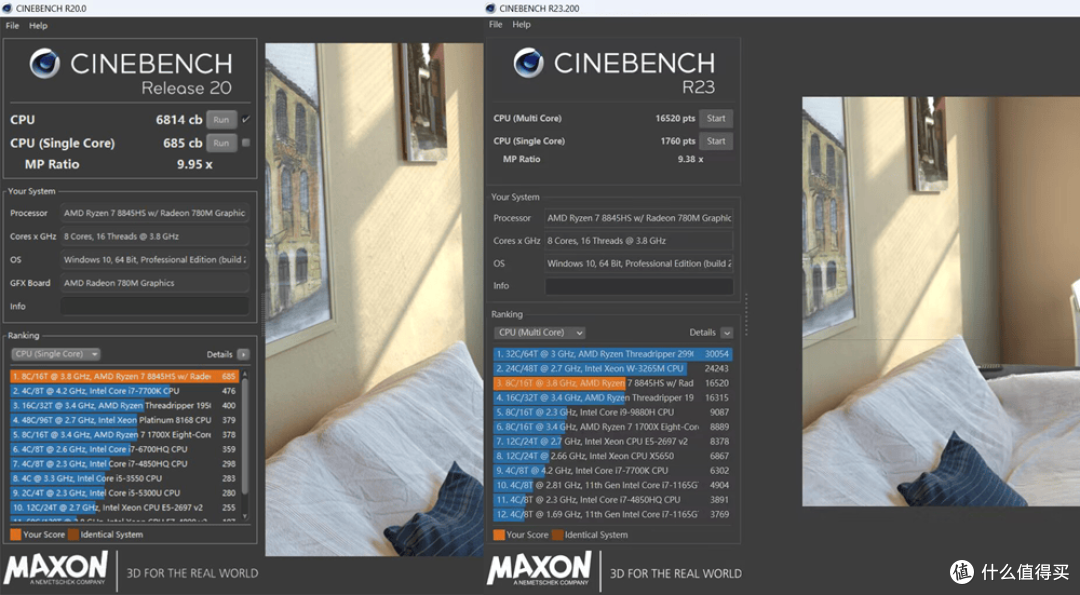Open the File menu in Cinebench R20

12,25
